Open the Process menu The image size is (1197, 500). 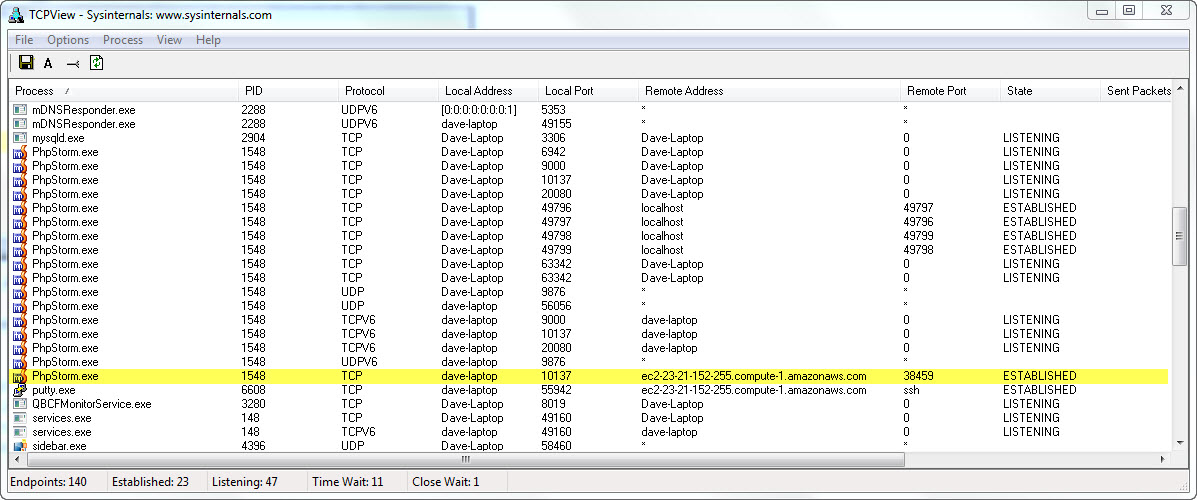(123, 40)
